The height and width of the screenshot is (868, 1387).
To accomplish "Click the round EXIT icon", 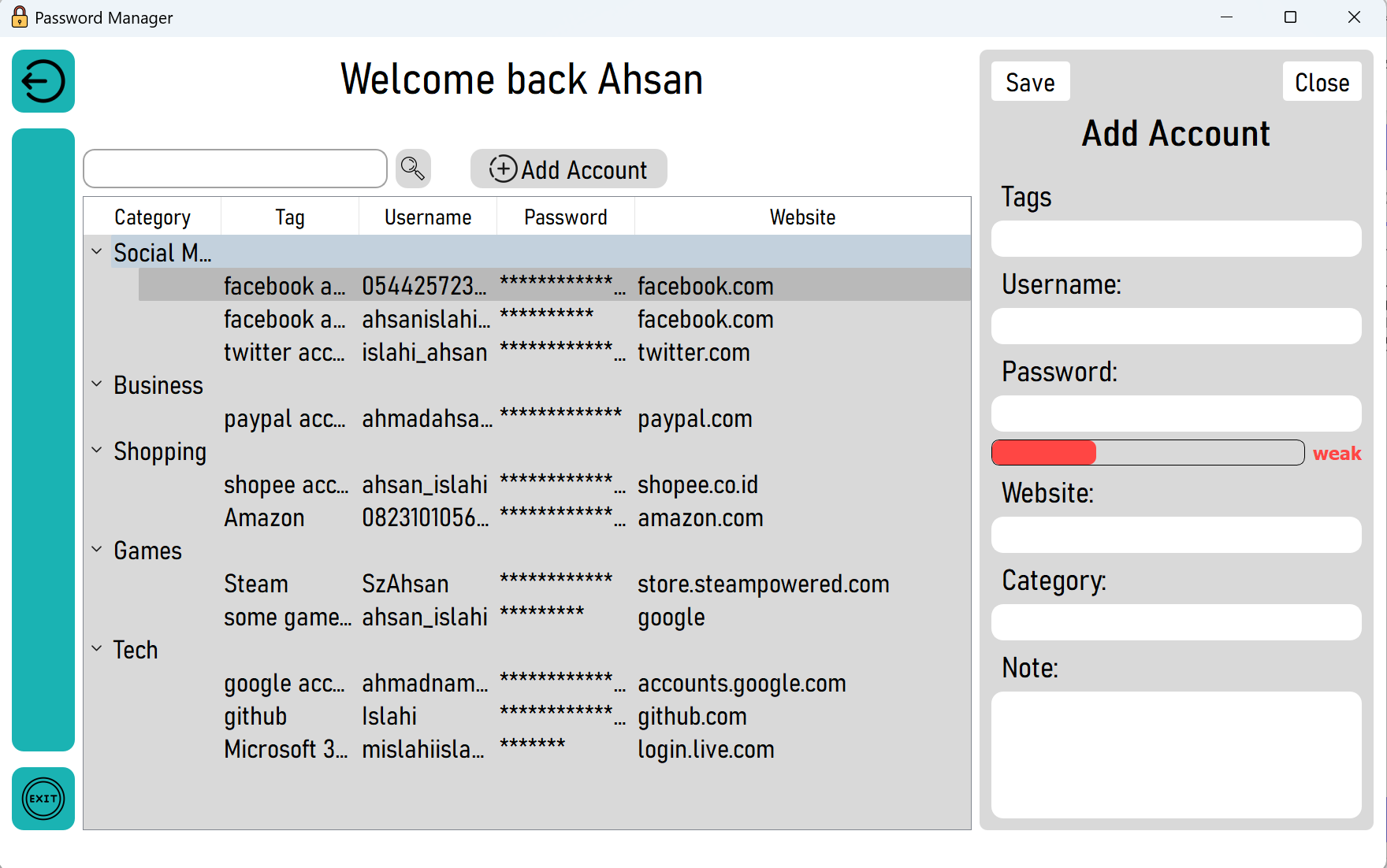I will [43, 799].
